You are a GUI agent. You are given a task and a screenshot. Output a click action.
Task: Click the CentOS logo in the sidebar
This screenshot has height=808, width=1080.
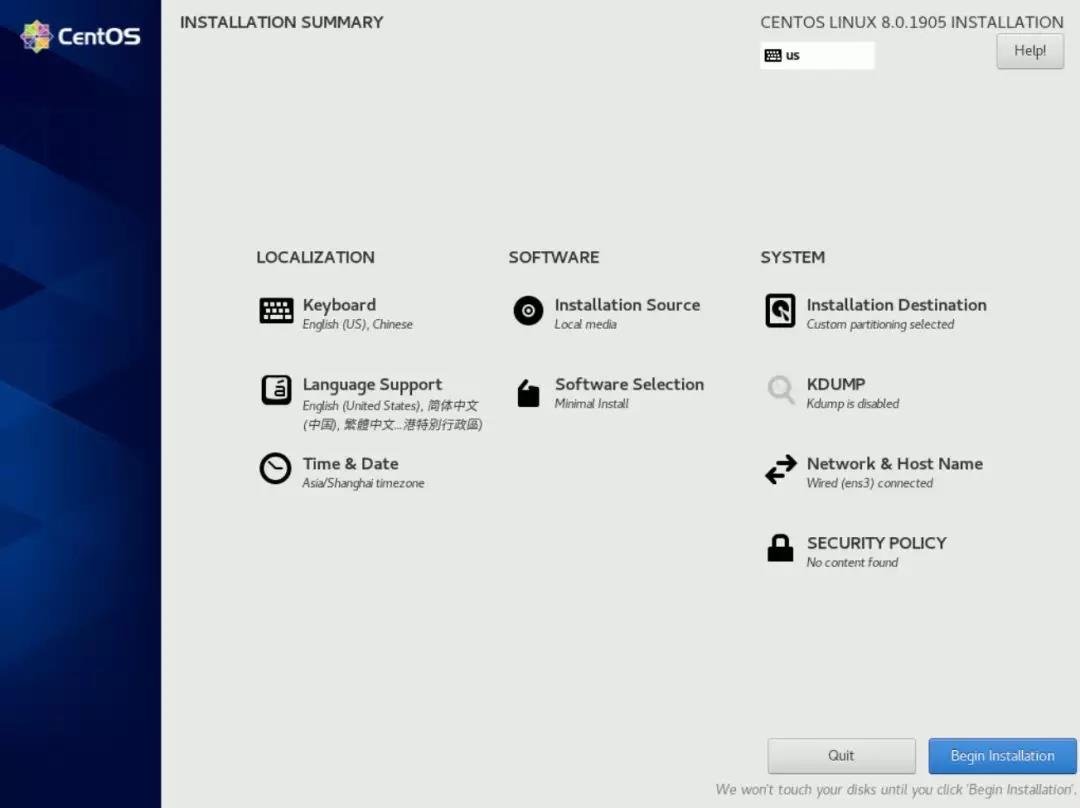(x=80, y=36)
